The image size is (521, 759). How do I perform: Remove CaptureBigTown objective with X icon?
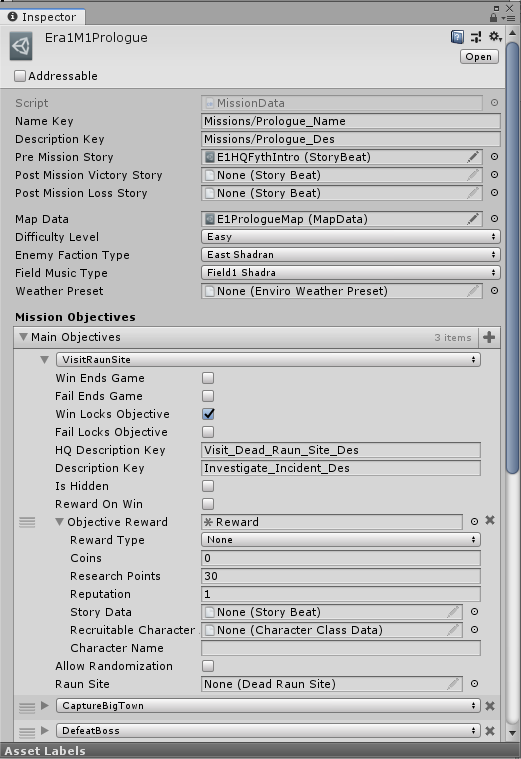tap(490, 706)
